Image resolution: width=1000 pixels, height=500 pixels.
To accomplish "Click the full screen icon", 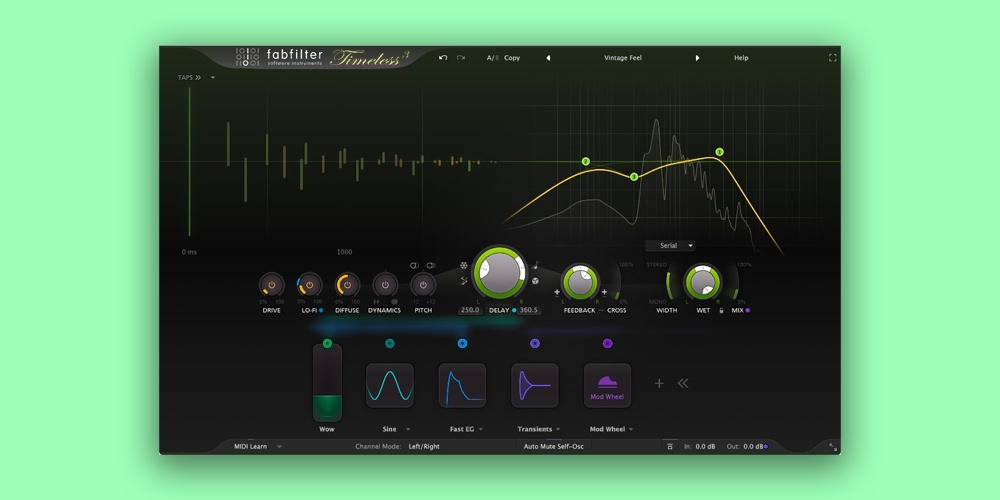I will (x=832, y=58).
